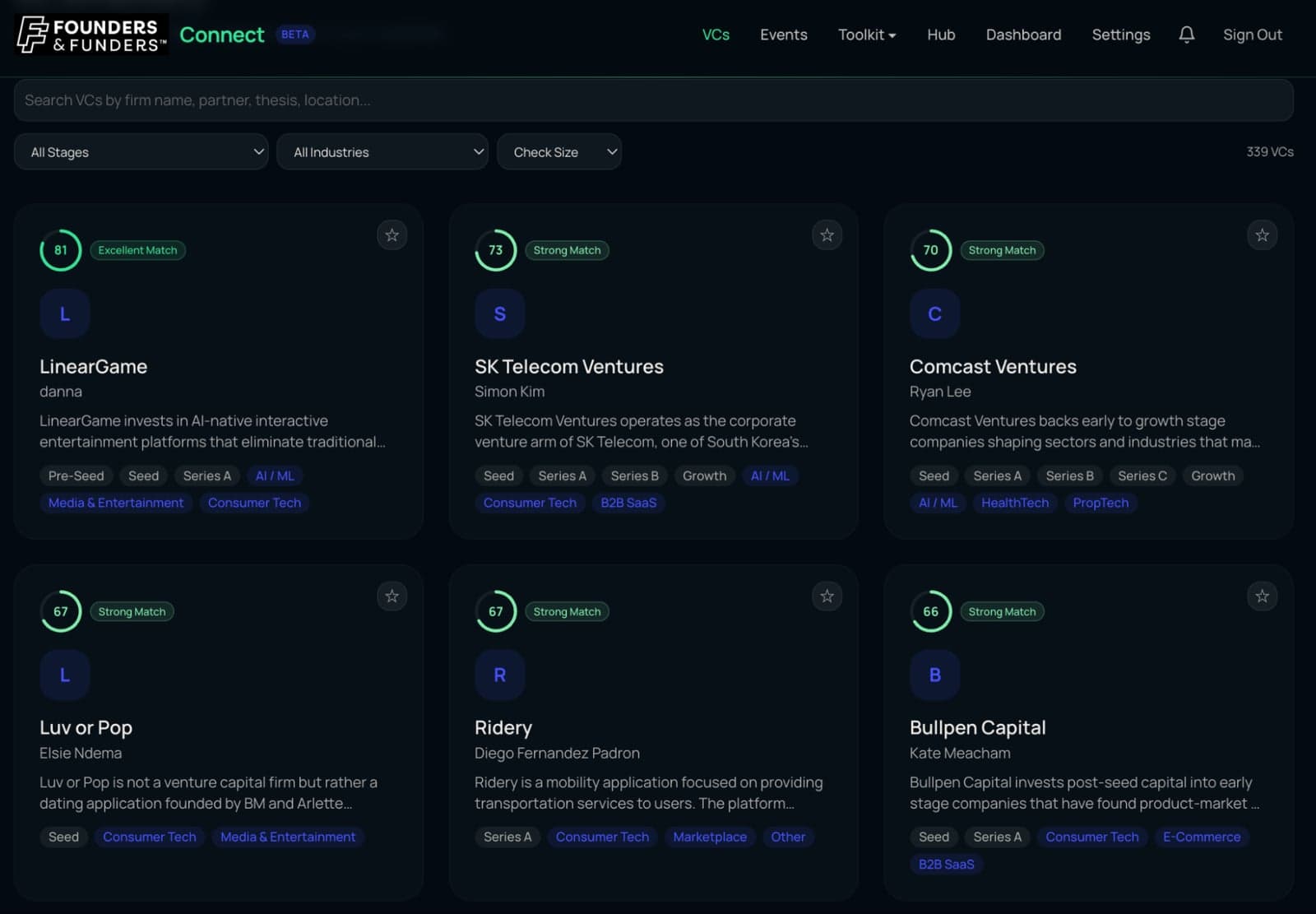Screen dimensions: 1316x914
Task: Click the Comcast Ventures C avatar
Action: pos(935,314)
